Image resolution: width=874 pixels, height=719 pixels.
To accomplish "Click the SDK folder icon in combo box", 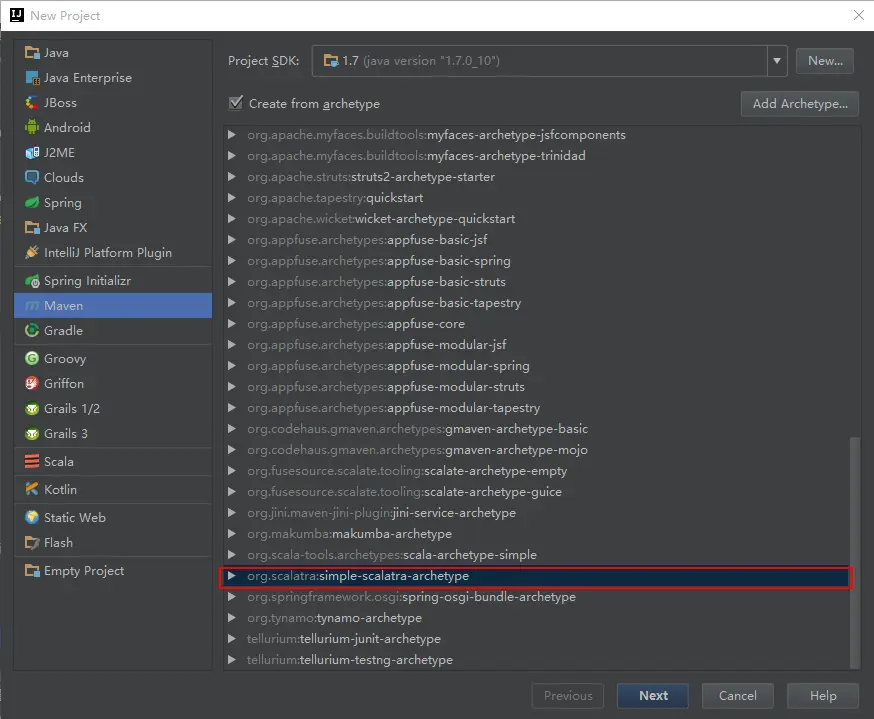I will coord(331,61).
